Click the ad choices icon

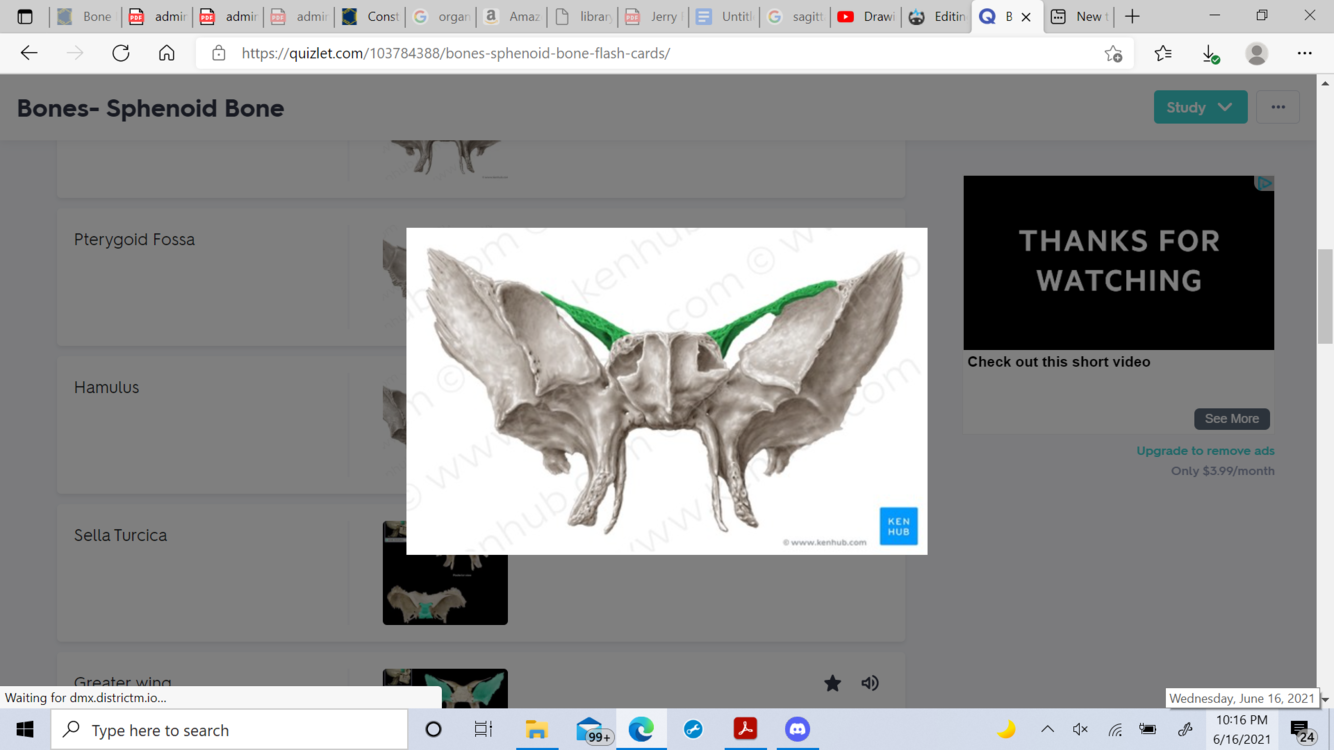pyautogui.click(x=1265, y=183)
